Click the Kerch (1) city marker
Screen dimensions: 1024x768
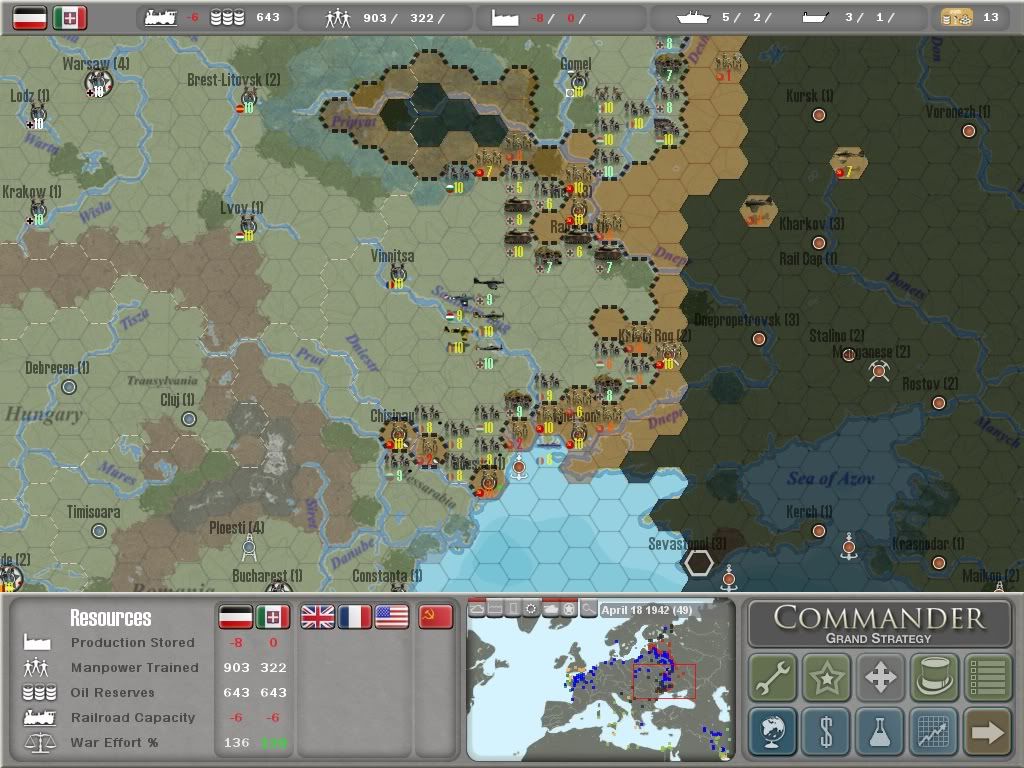click(x=818, y=531)
